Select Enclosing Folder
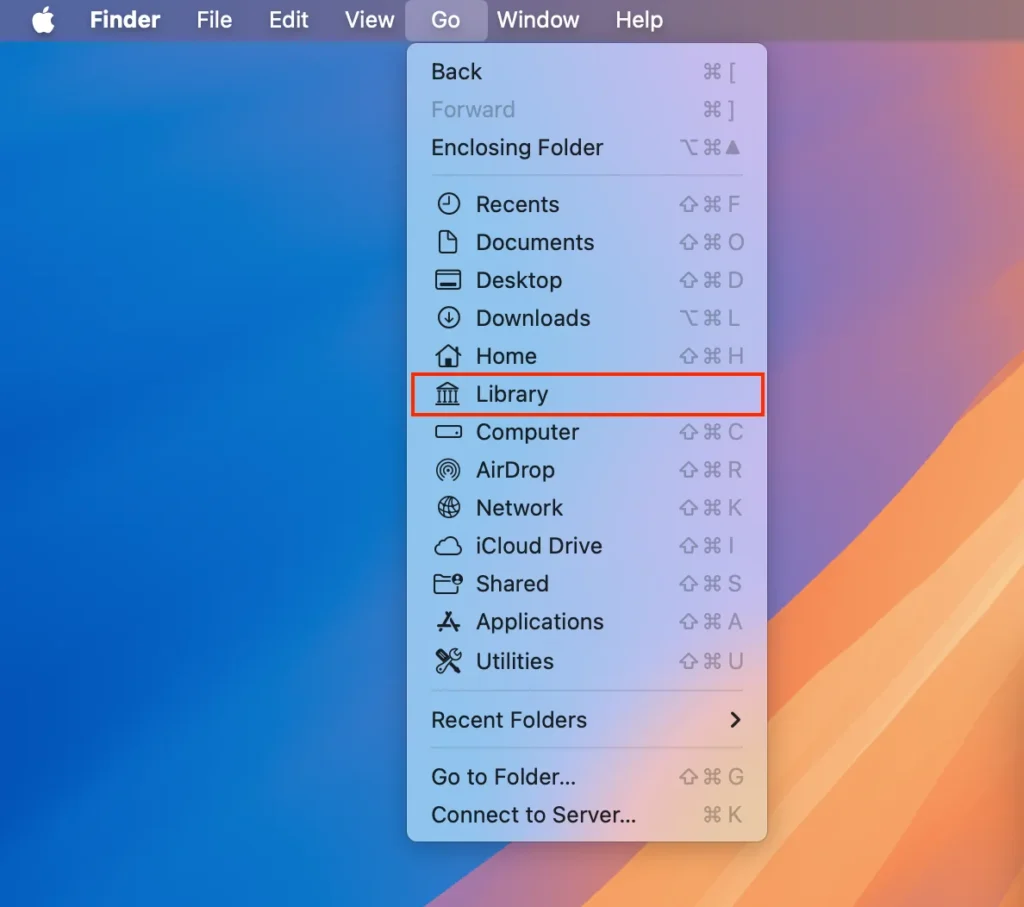The width and height of the screenshot is (1024, 907). [586, 148]
